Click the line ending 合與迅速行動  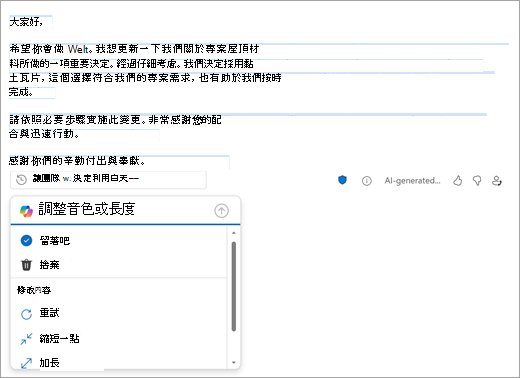click(x=44, y=134)
